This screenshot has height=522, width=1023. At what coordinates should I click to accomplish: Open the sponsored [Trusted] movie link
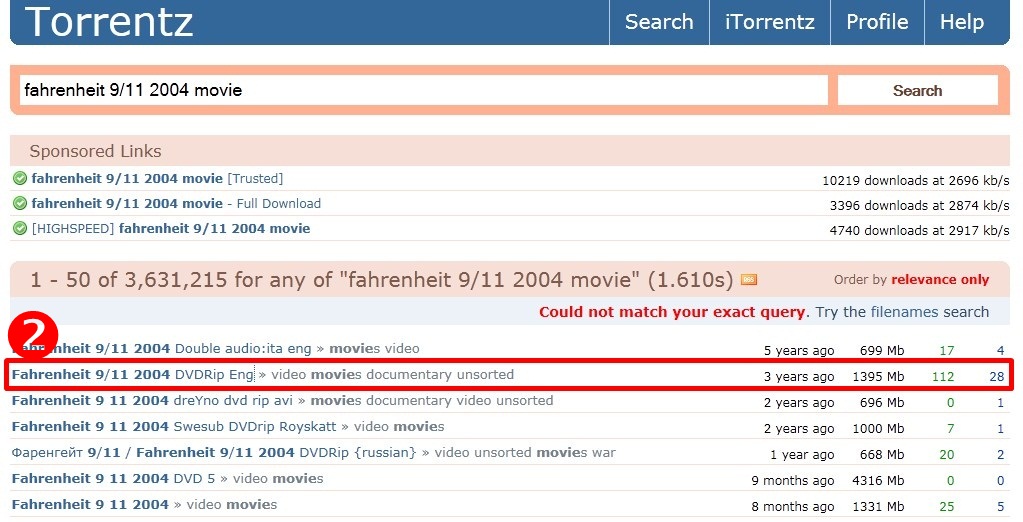(x=157, y=178)
